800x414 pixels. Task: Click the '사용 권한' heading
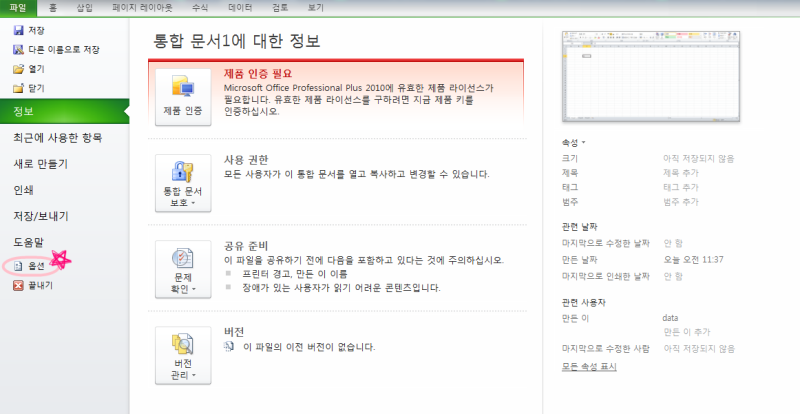point(246,159)
